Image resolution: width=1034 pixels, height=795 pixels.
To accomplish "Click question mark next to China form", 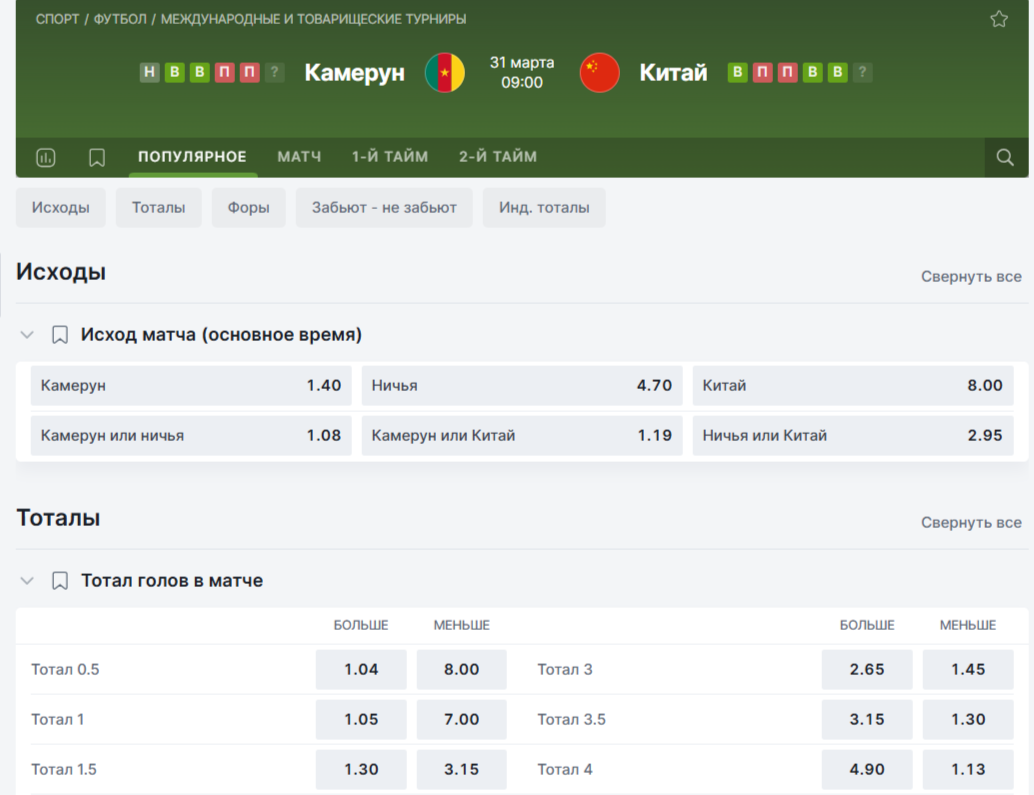I will click(x=863, y=72).
